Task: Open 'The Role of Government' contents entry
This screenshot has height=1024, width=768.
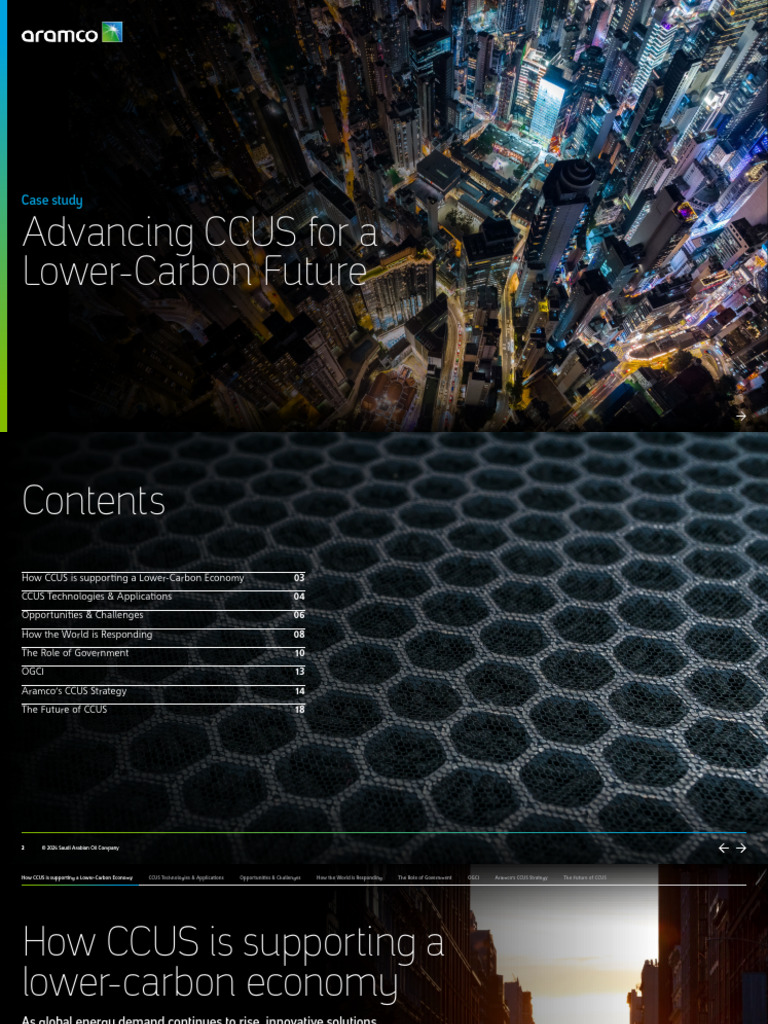Action: coord(163,653)
